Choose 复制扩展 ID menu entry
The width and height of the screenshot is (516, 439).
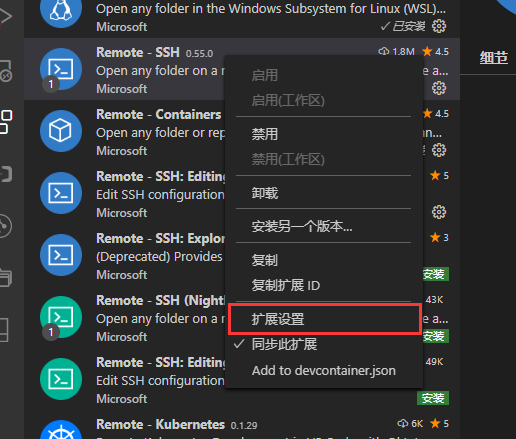coord(286,285)
